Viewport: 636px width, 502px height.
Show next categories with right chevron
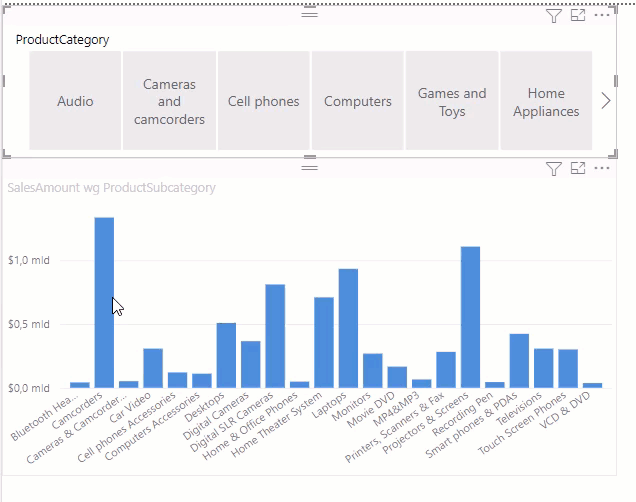pos(606,101)
